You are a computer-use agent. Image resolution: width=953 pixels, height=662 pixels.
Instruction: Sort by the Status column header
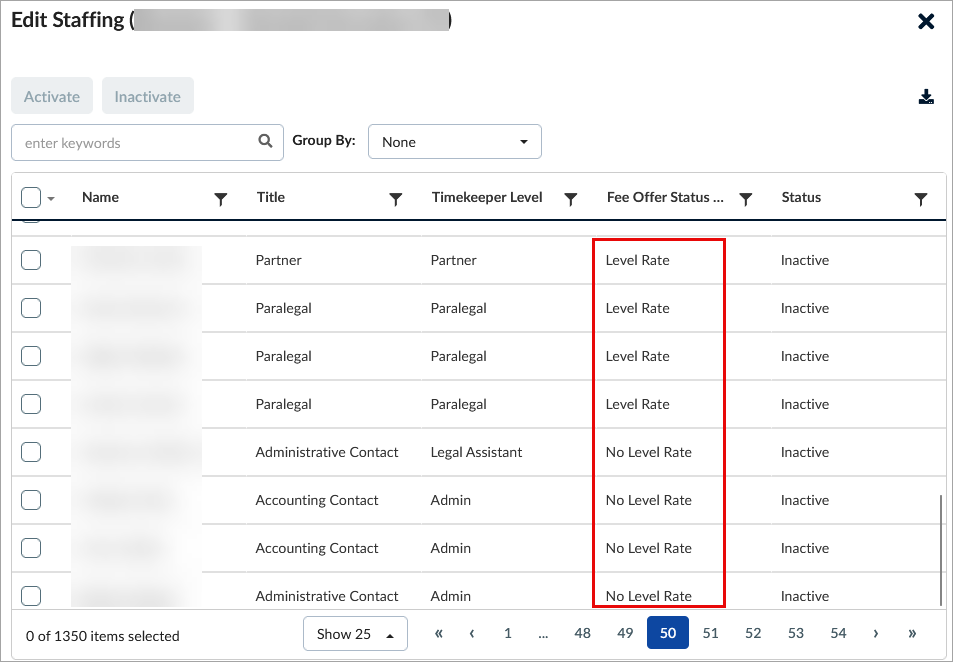pyautogui.click(x=801, y=198)
